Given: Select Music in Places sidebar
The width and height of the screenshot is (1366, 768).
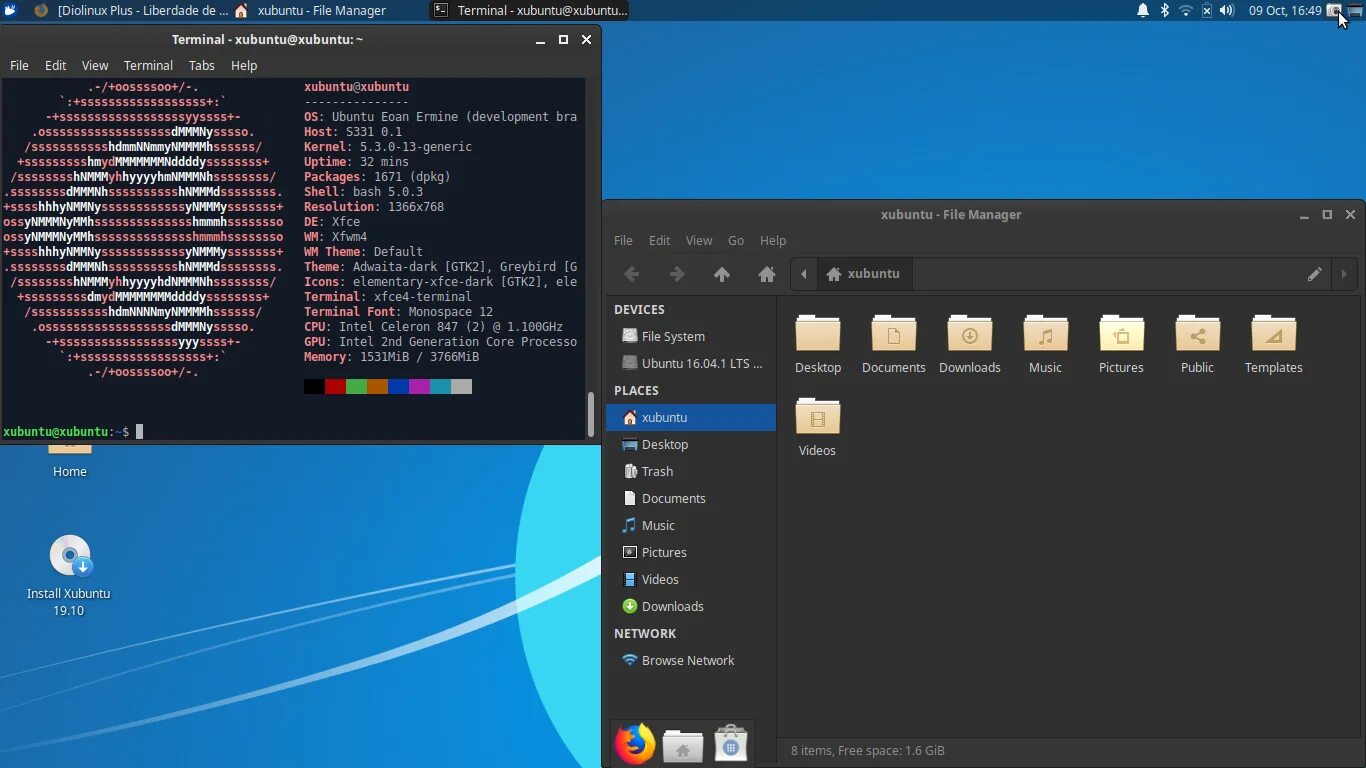Looking at the screenshot, I should click(x=691, y=525).
